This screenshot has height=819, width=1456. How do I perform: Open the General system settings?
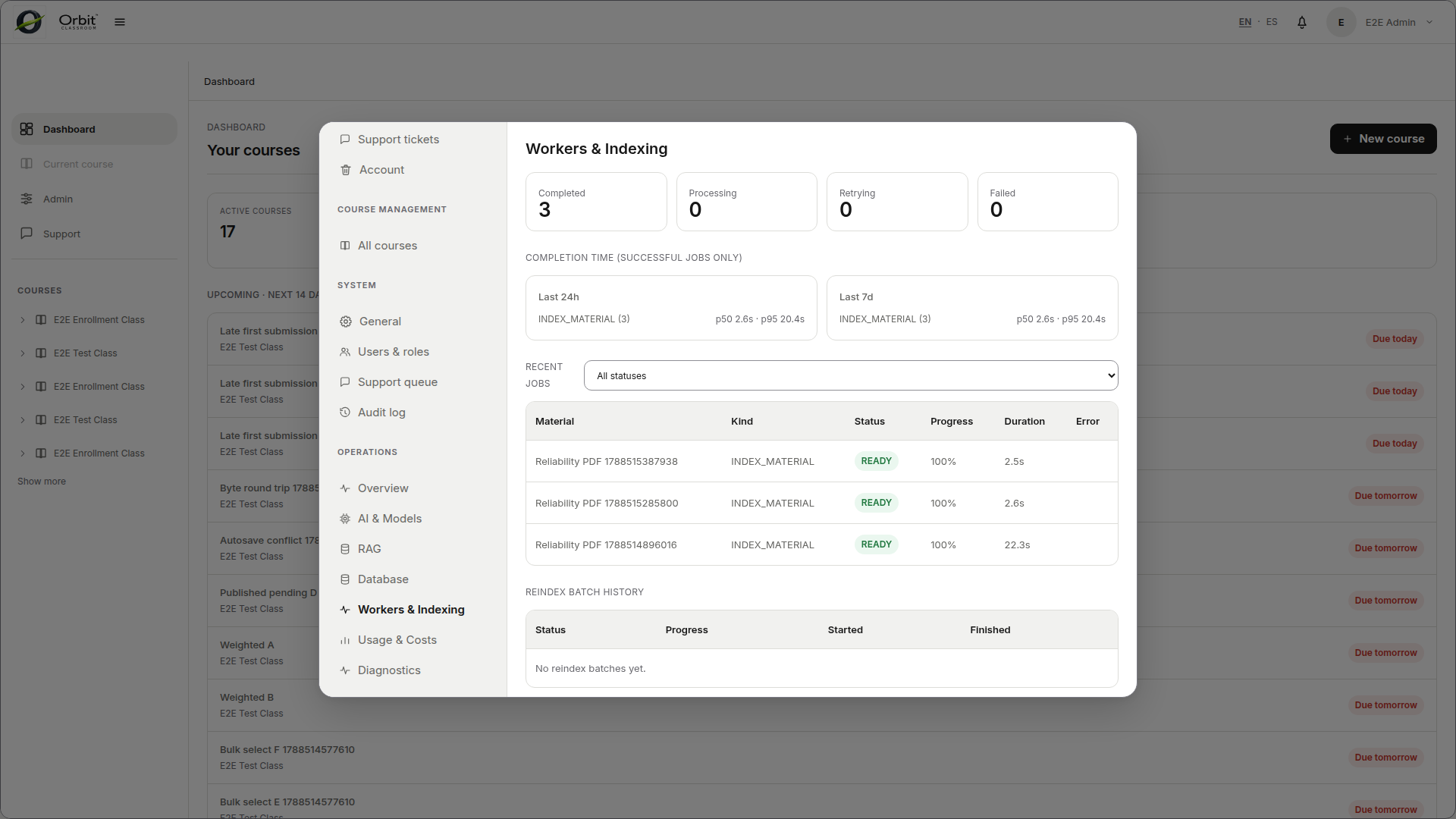tap(380, 322)
